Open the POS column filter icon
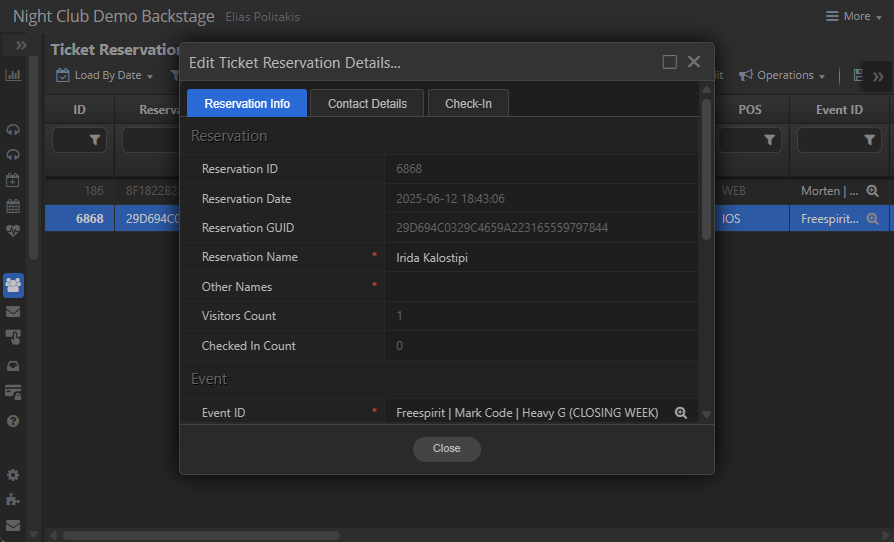The image size is (894, 542). 769,140
